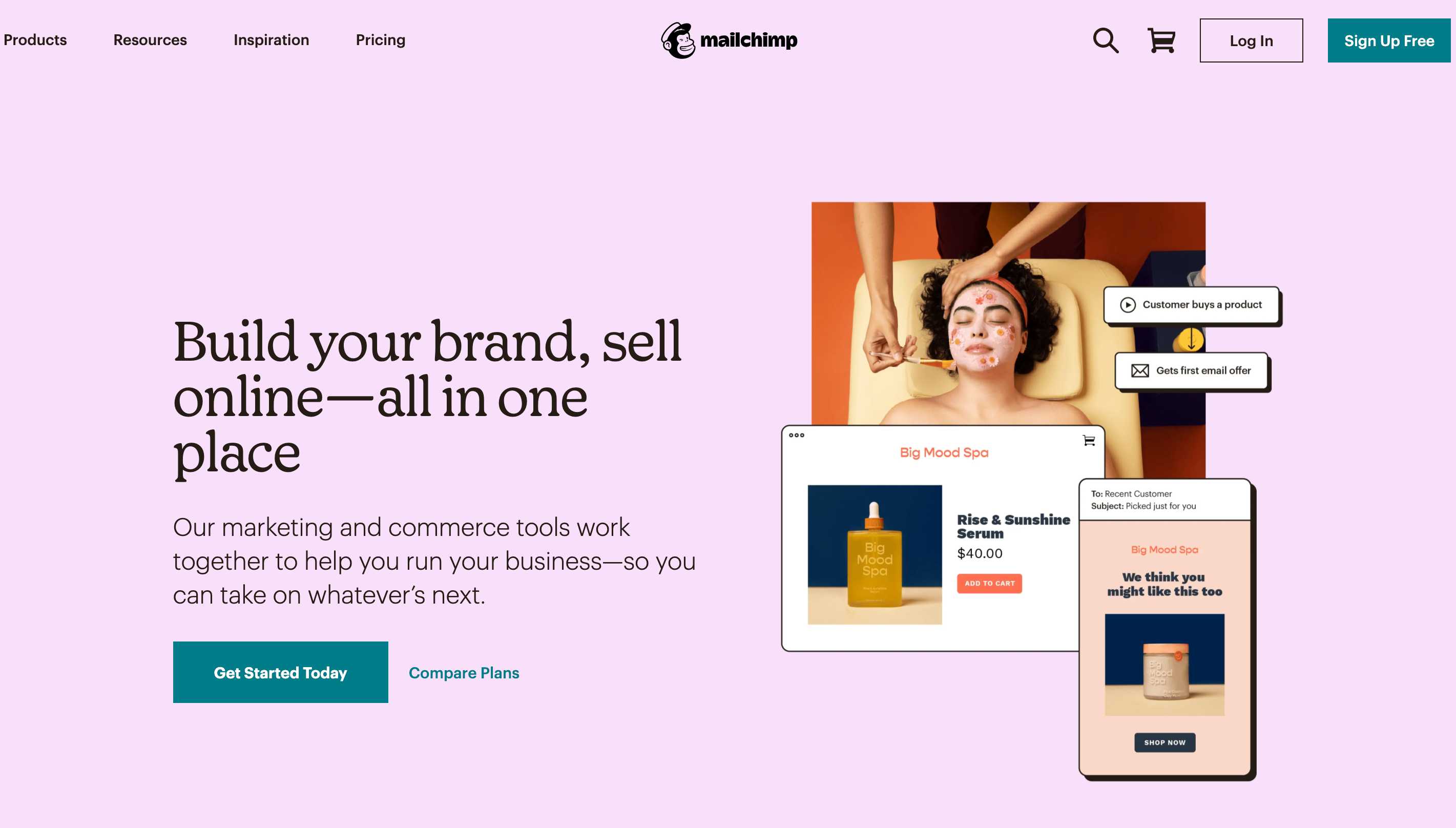
Task: Click the Pricing navigation menu item
Action: pyautogui.click(x=380, y=40)
